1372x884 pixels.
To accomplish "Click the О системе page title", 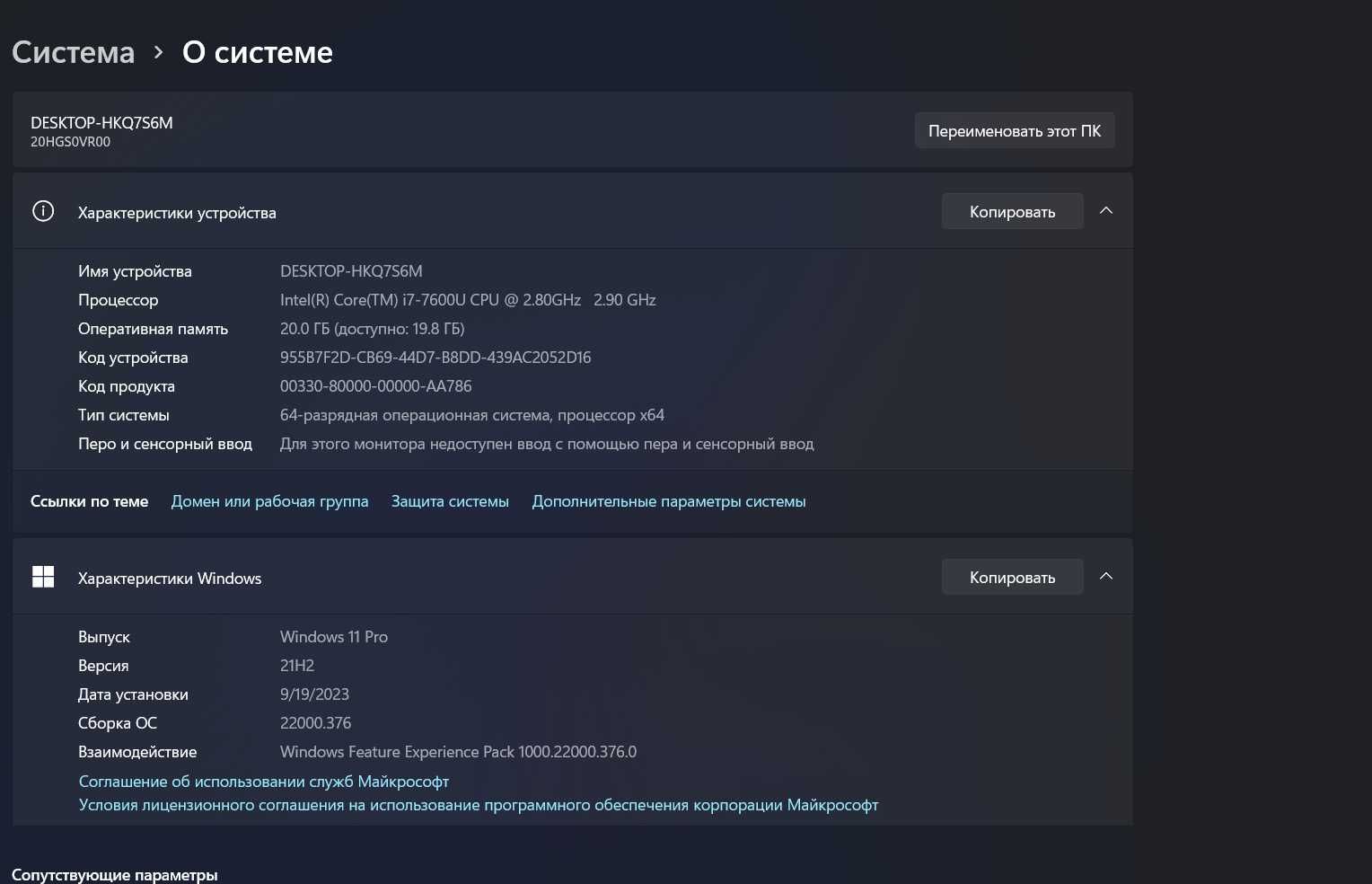I will [x=258, y=52].
